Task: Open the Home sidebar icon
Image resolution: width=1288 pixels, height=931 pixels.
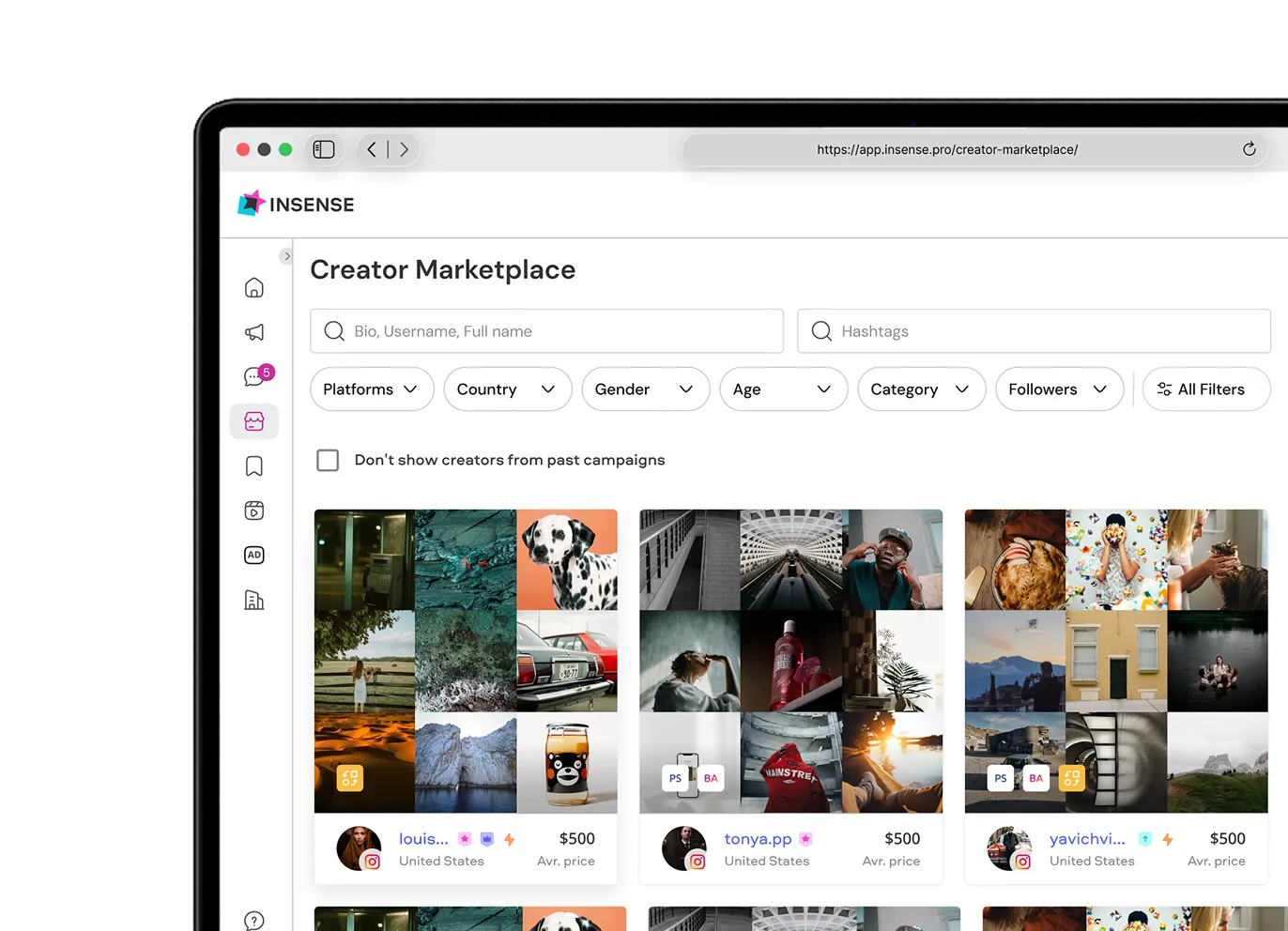Action: 253,287
